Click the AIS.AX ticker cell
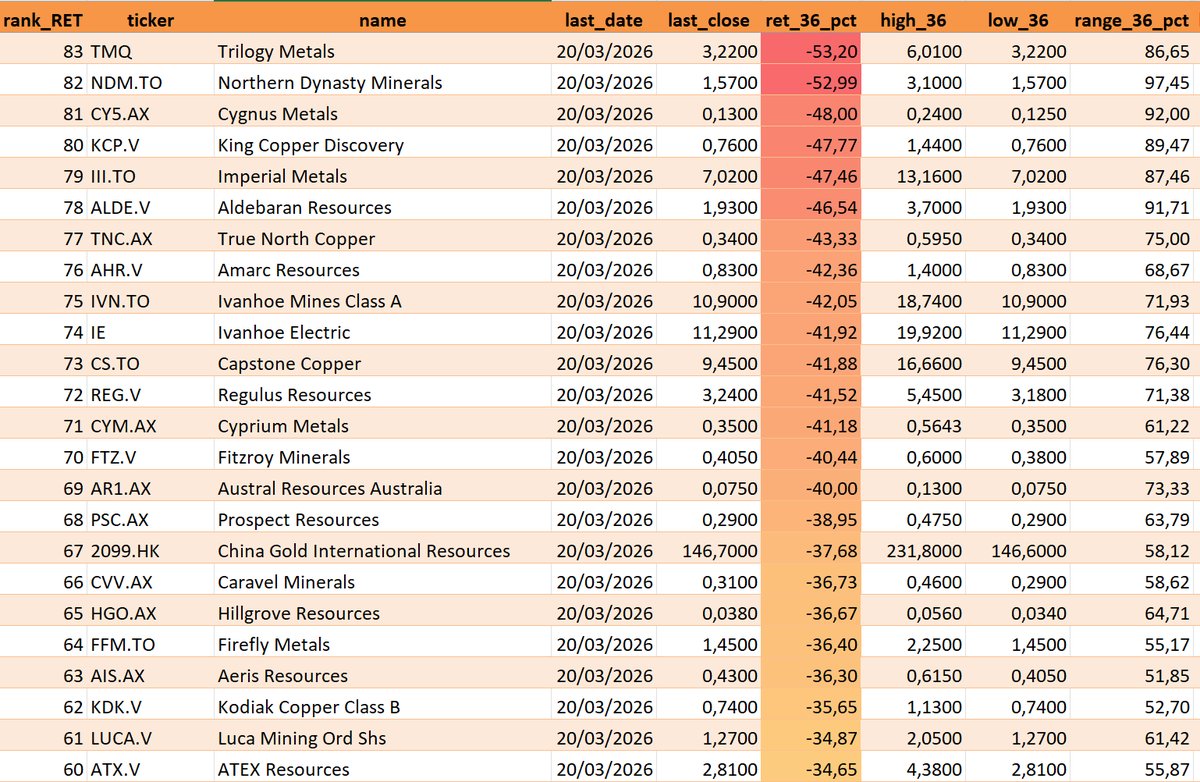Viewport: 1200px width, 782px height. [149, 676]
